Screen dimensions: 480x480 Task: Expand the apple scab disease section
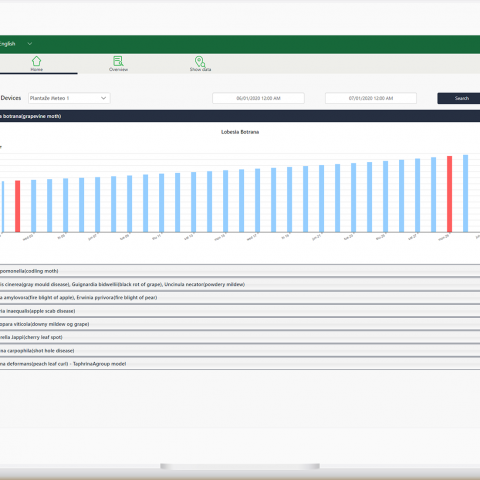[240, 311]
